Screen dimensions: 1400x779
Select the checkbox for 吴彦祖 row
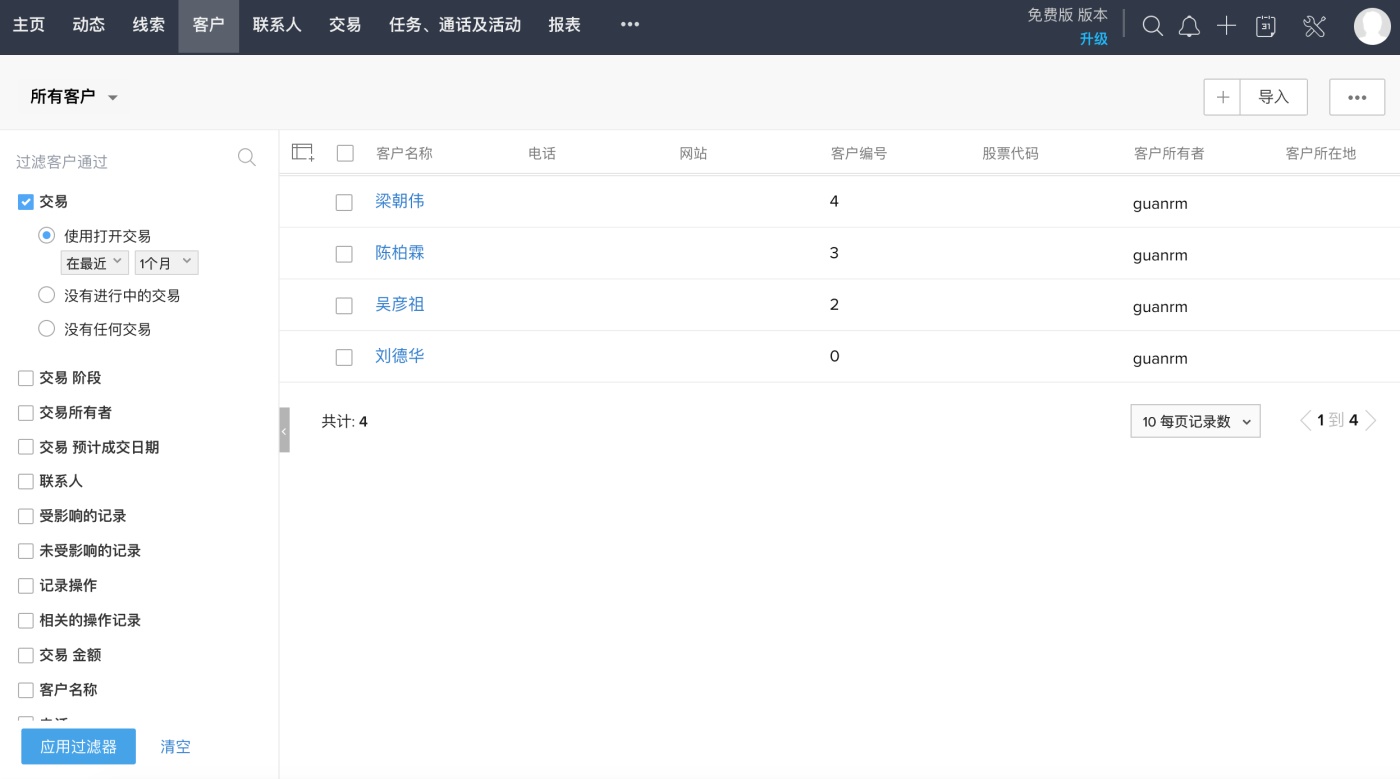point(344,306)
